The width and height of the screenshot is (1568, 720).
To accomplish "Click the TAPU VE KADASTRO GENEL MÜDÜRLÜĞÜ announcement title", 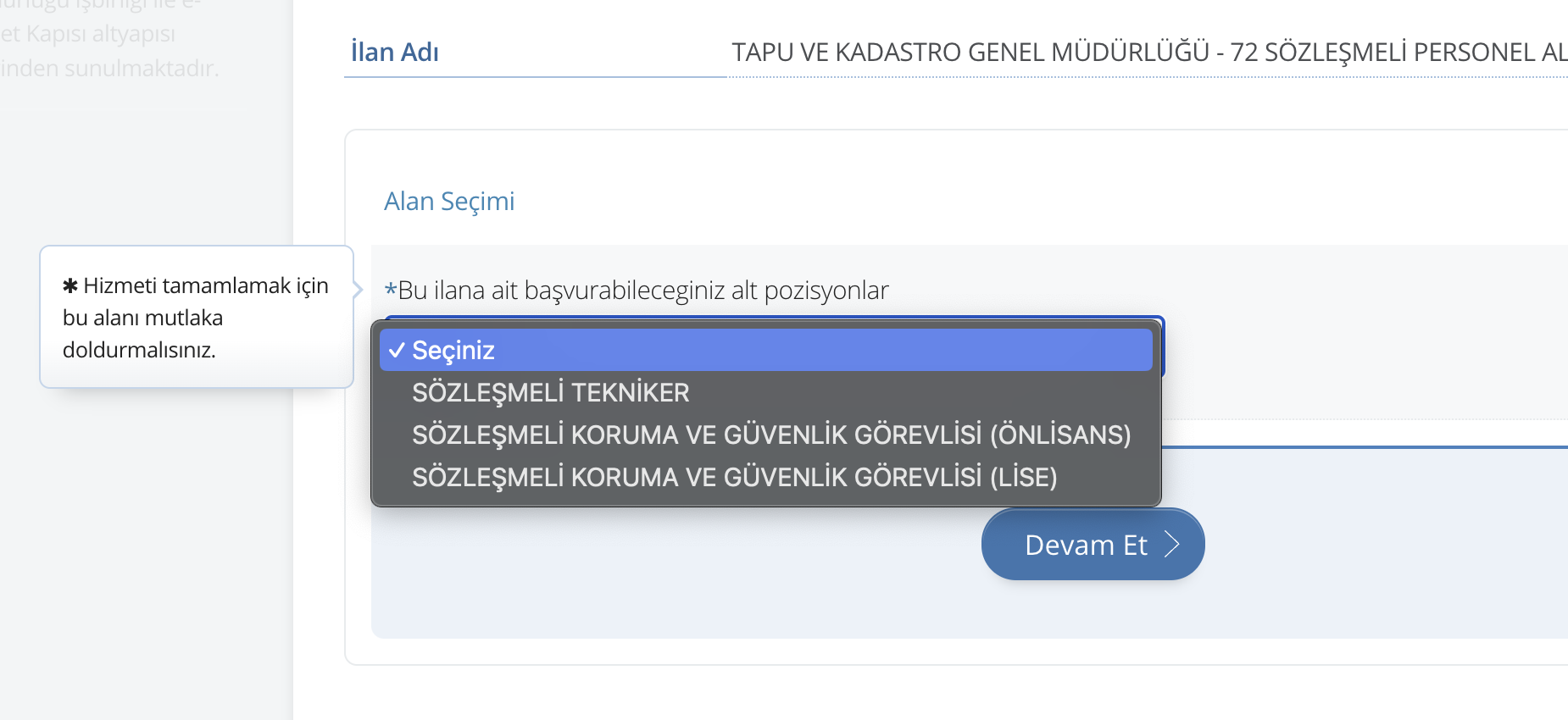I will coord(1149,52).
